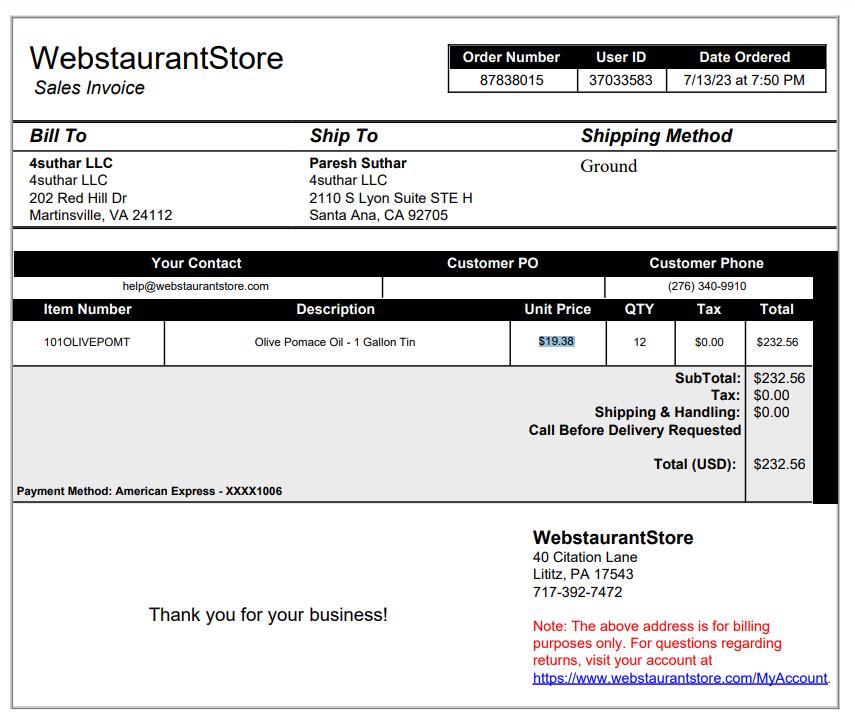Click the footer WebstaurantStore bold name

tap(613, 538)
